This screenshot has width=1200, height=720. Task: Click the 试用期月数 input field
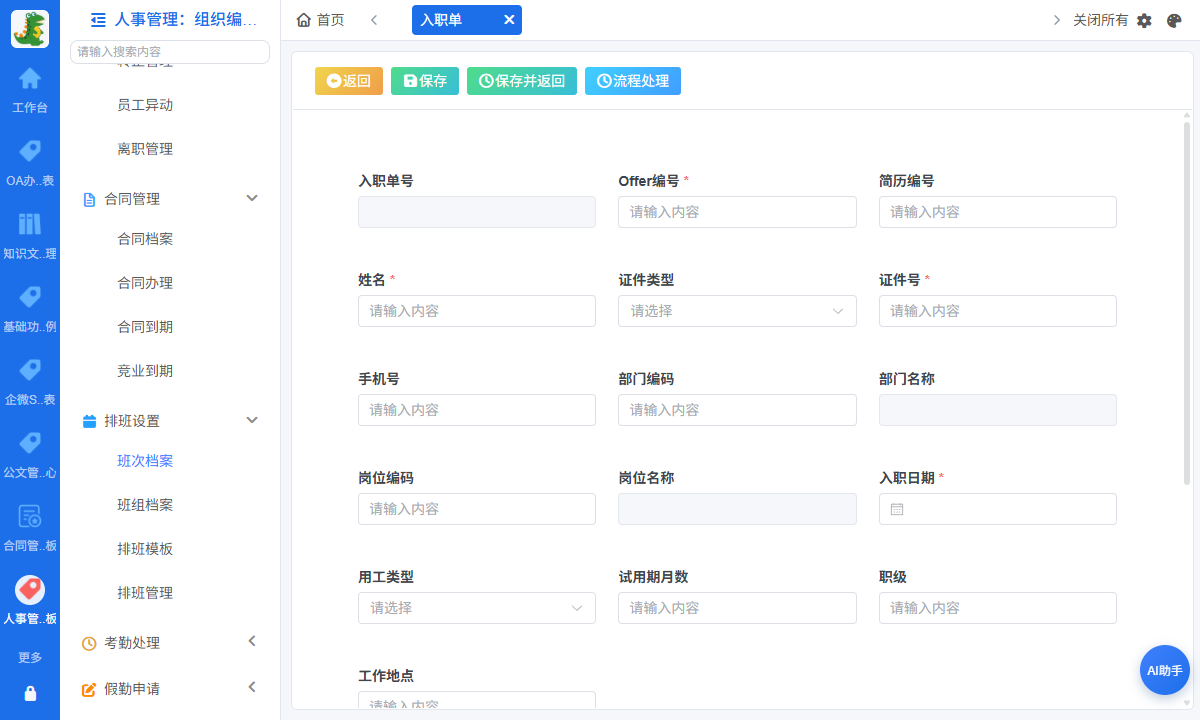(x=737, y=608)
